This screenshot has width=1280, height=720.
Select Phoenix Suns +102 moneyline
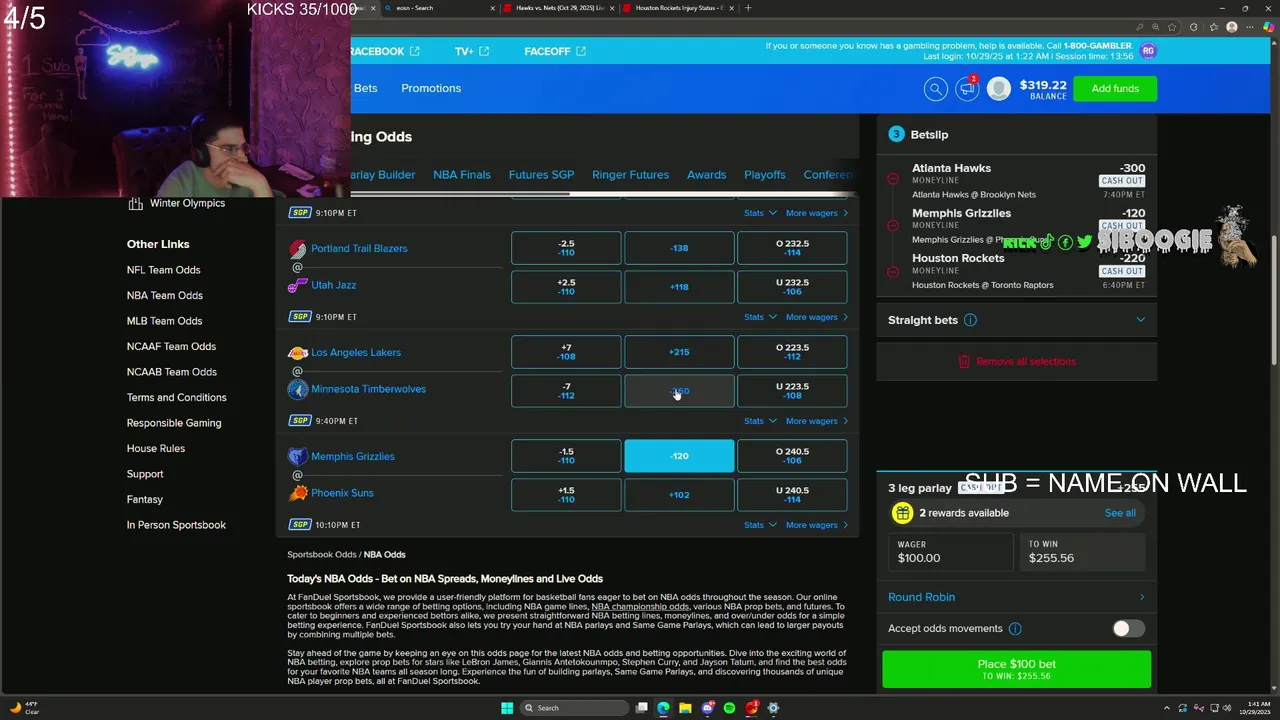(x=679, y=495)
